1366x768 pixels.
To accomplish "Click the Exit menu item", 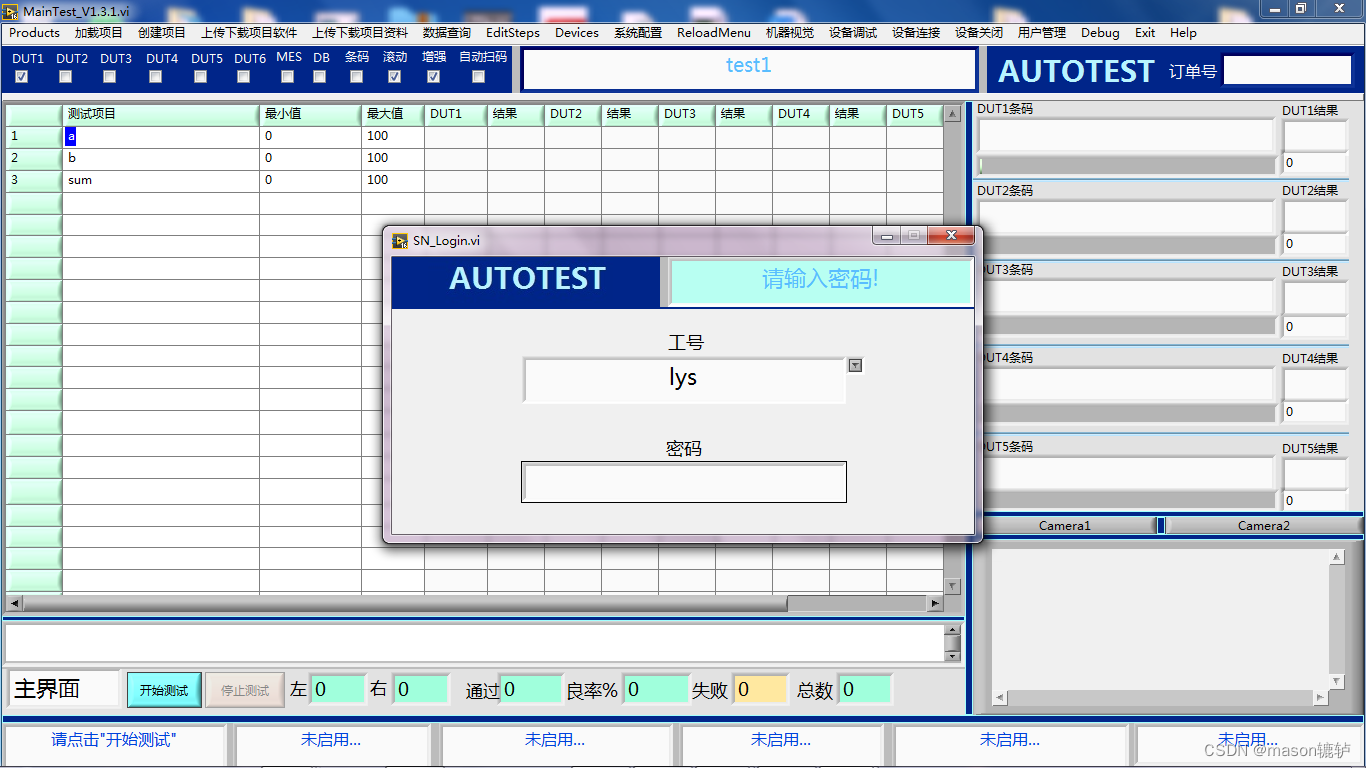I will (x=1145, y=33).
